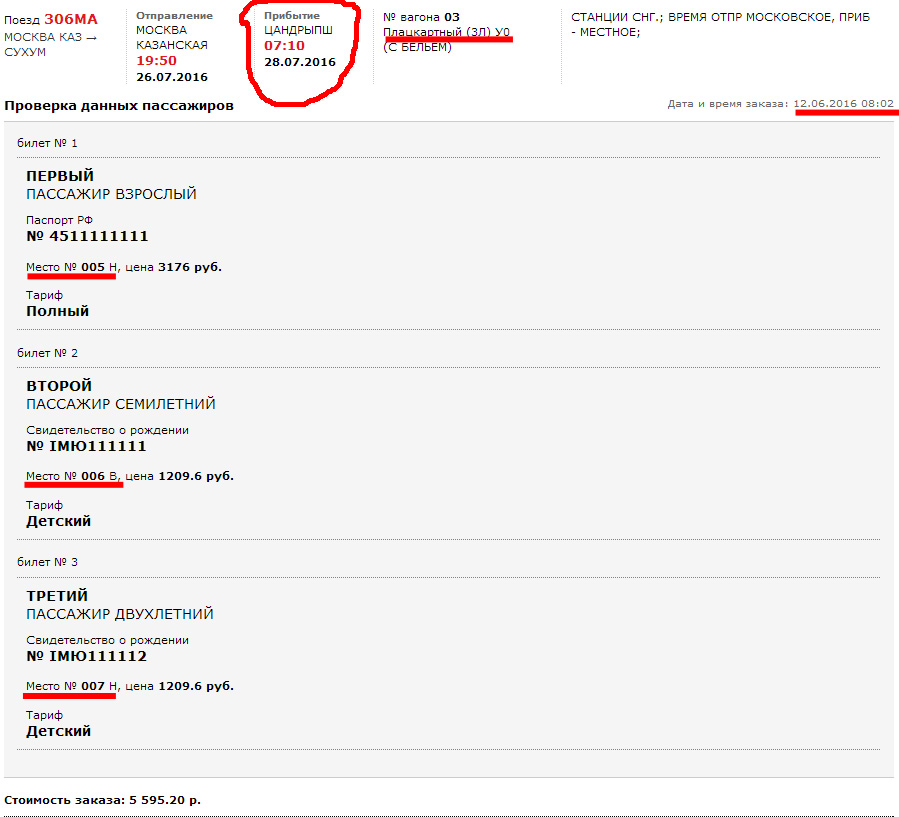Click seat Место № 007 Н
Image resolution: width=899 pixels, height=817 pixels.
coord(72,686)
